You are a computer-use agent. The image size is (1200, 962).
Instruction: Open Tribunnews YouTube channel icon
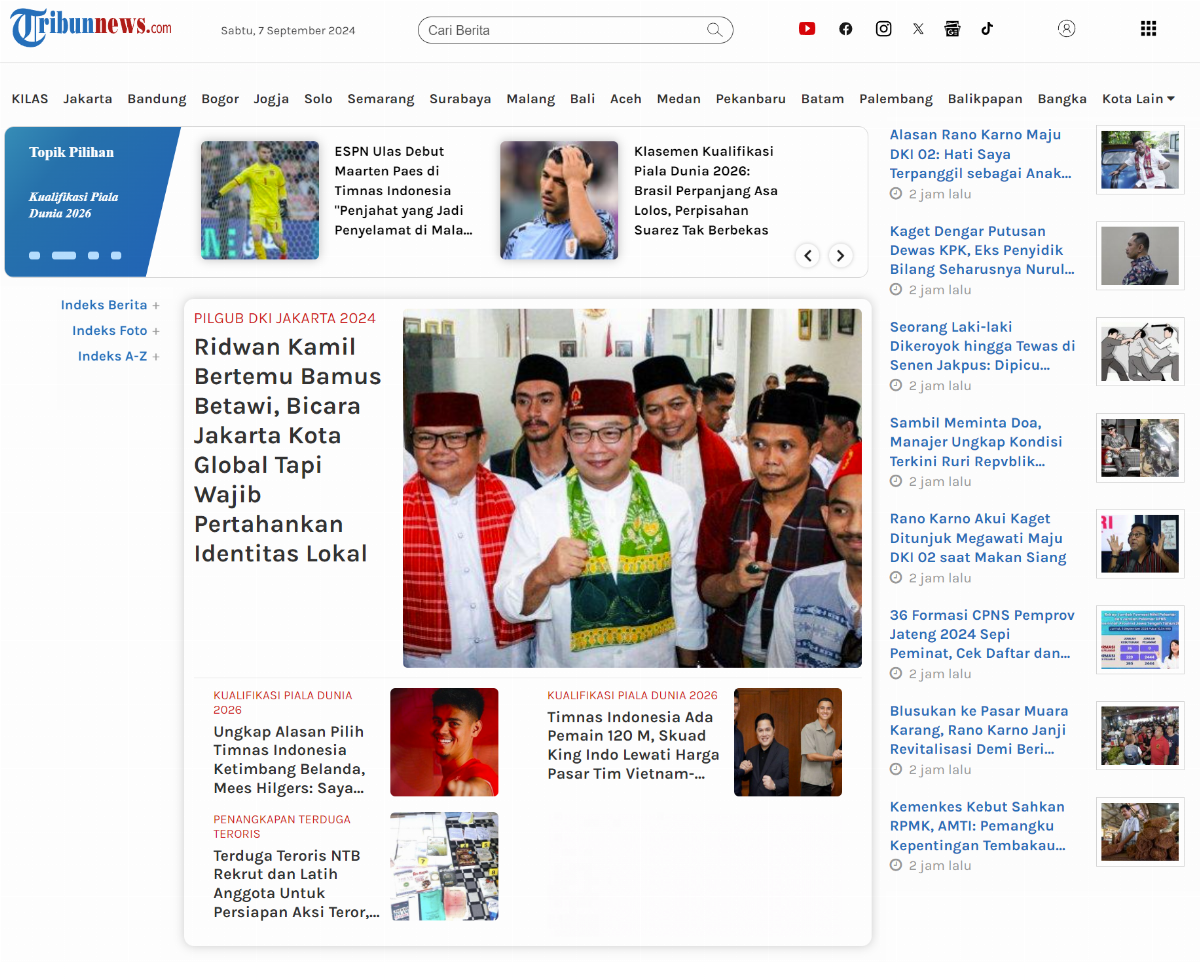807,28
